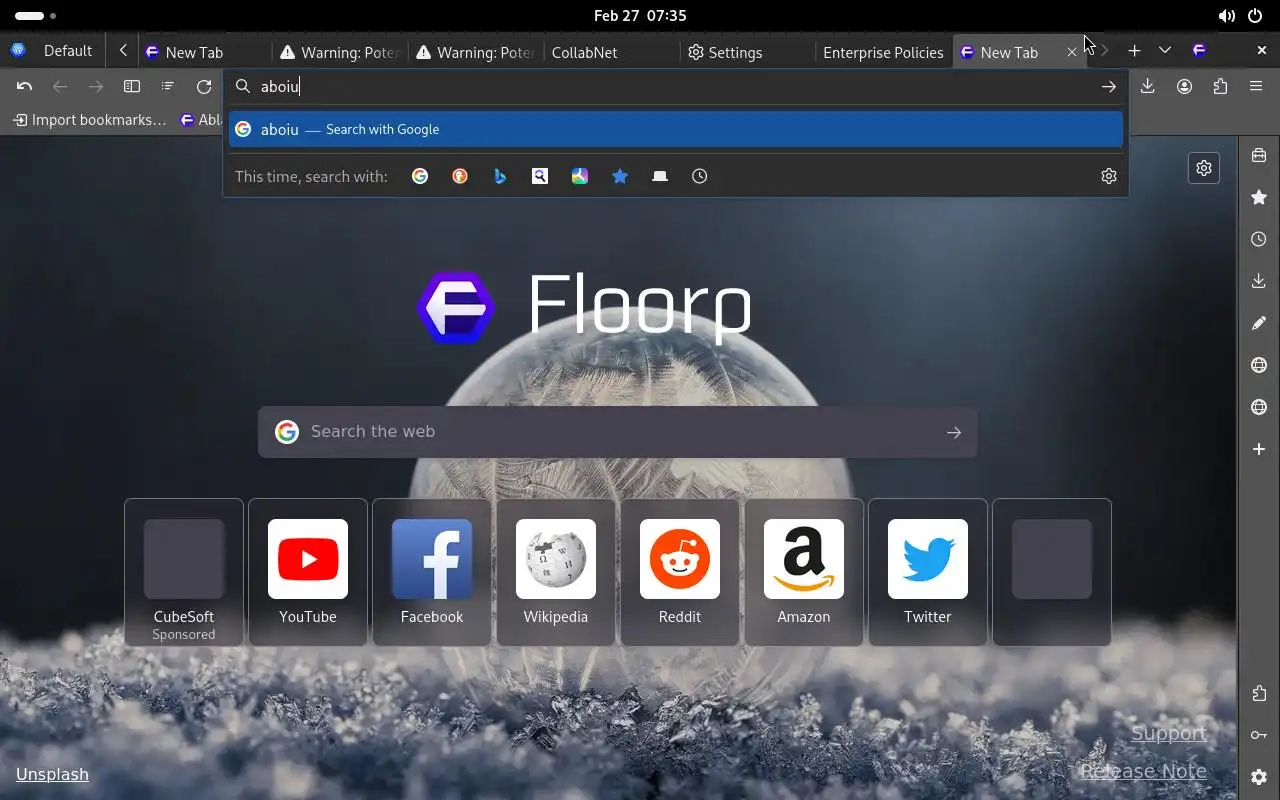Open new tab page customize gear

pos(1204,168)
